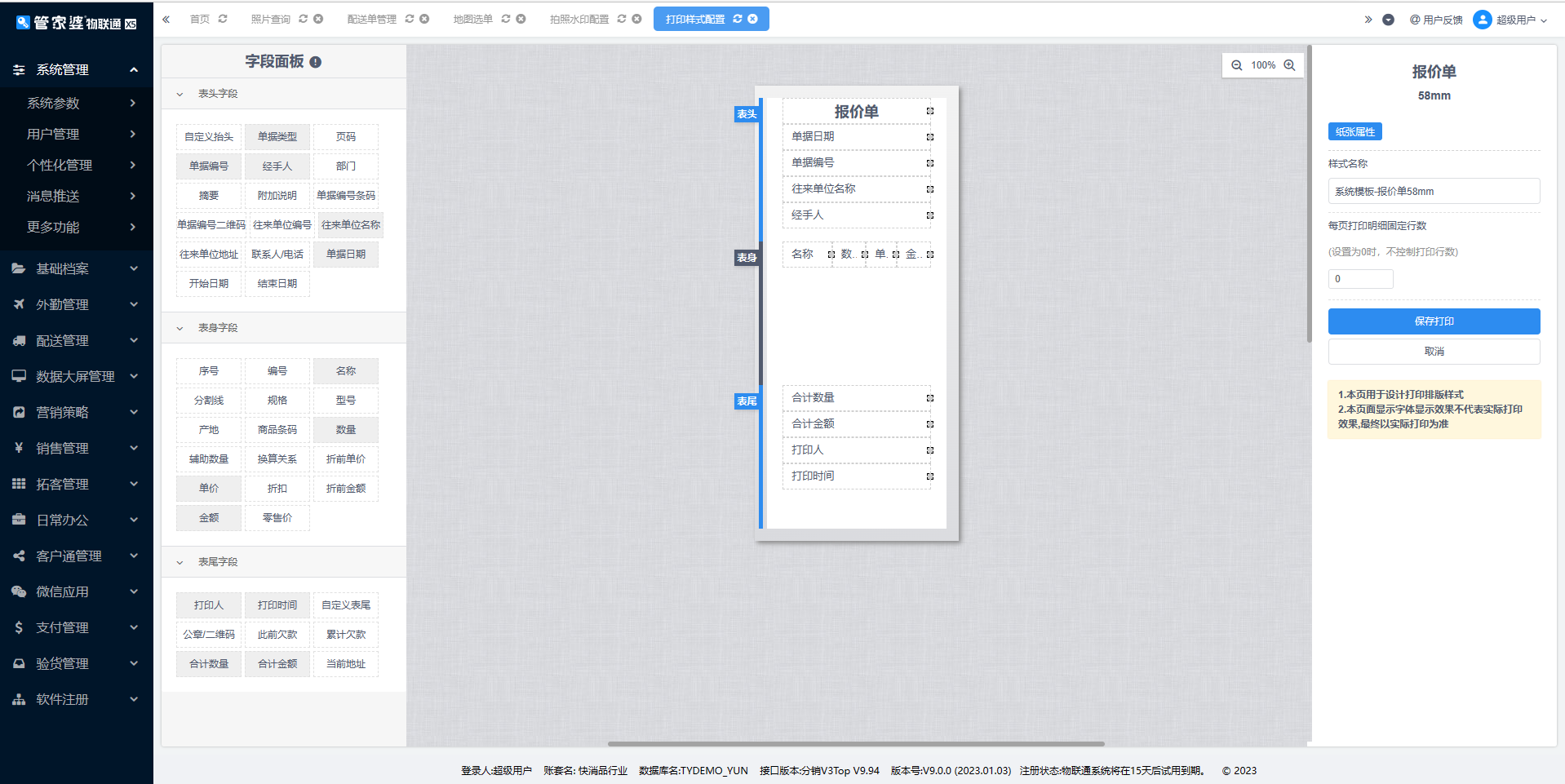Close the 配送单管理 tab

click(x=424, y=19)
